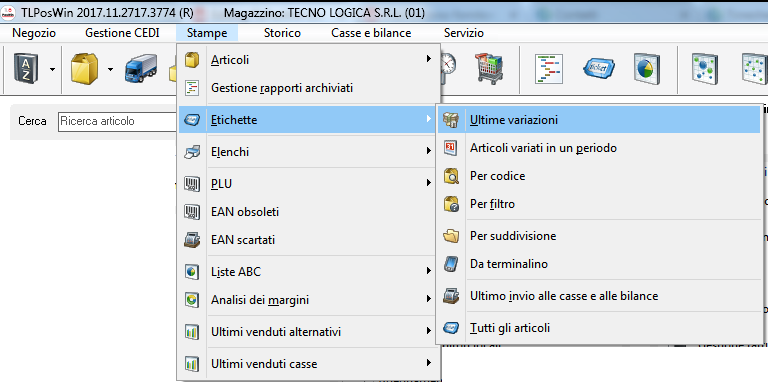Open the Storico menu
The width and height of the screenshot is (768, 382).
click(282, 33)
